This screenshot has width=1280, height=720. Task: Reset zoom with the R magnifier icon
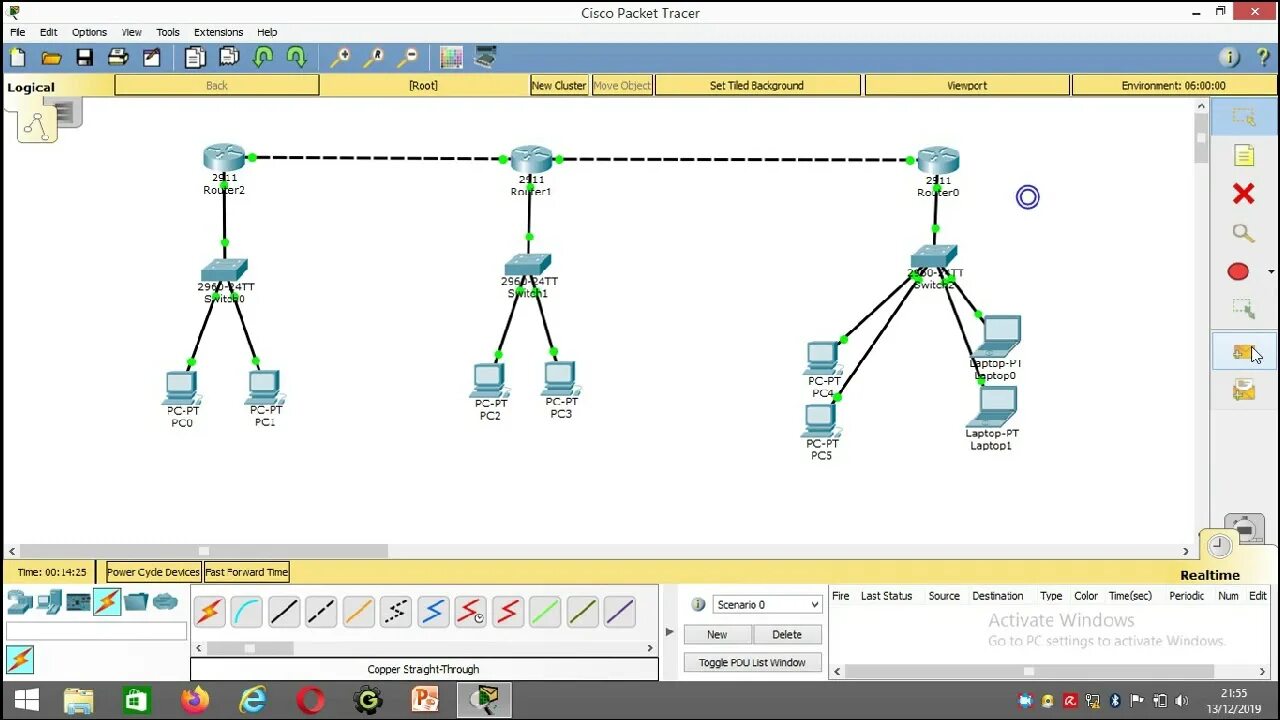pyautogui.click(x=374, y=57)
